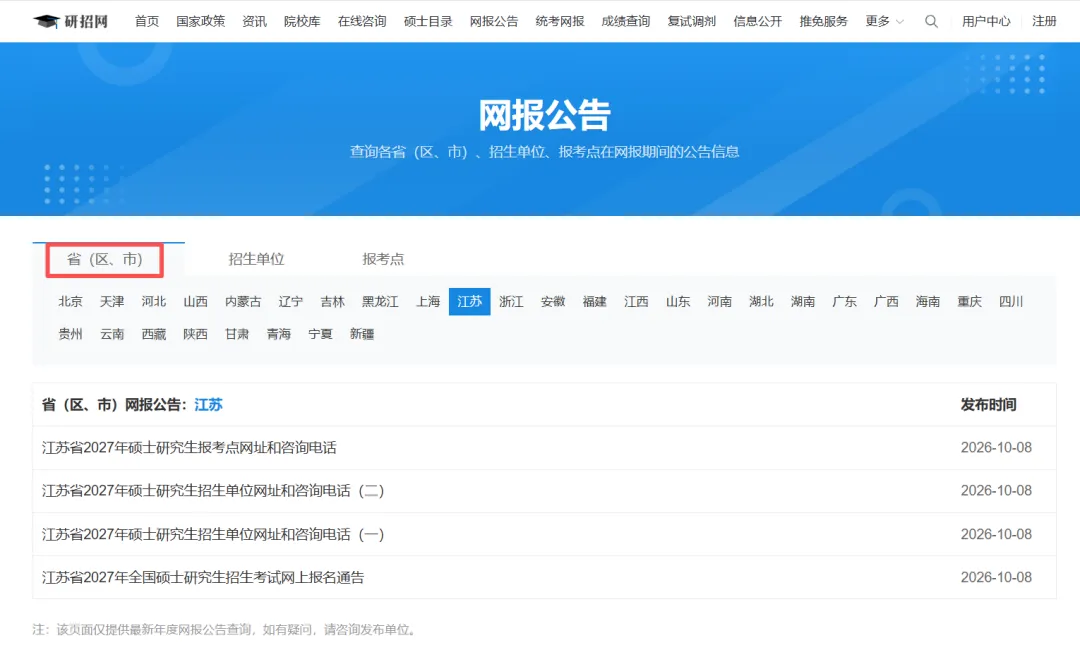Screen dimensions: 1080x650
Task: Open 网报公告 navigation item
Action: click(494, 21)
